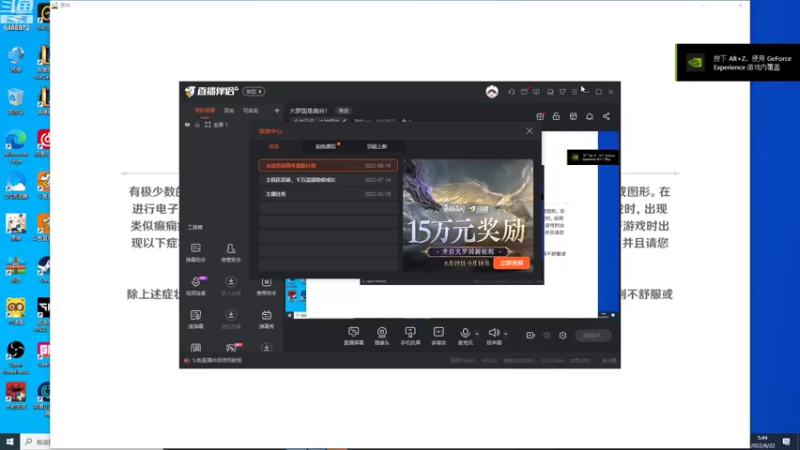Open the taskbar notification center icon
The width and height of the screenshot is (800, 450).
point(786,441)
